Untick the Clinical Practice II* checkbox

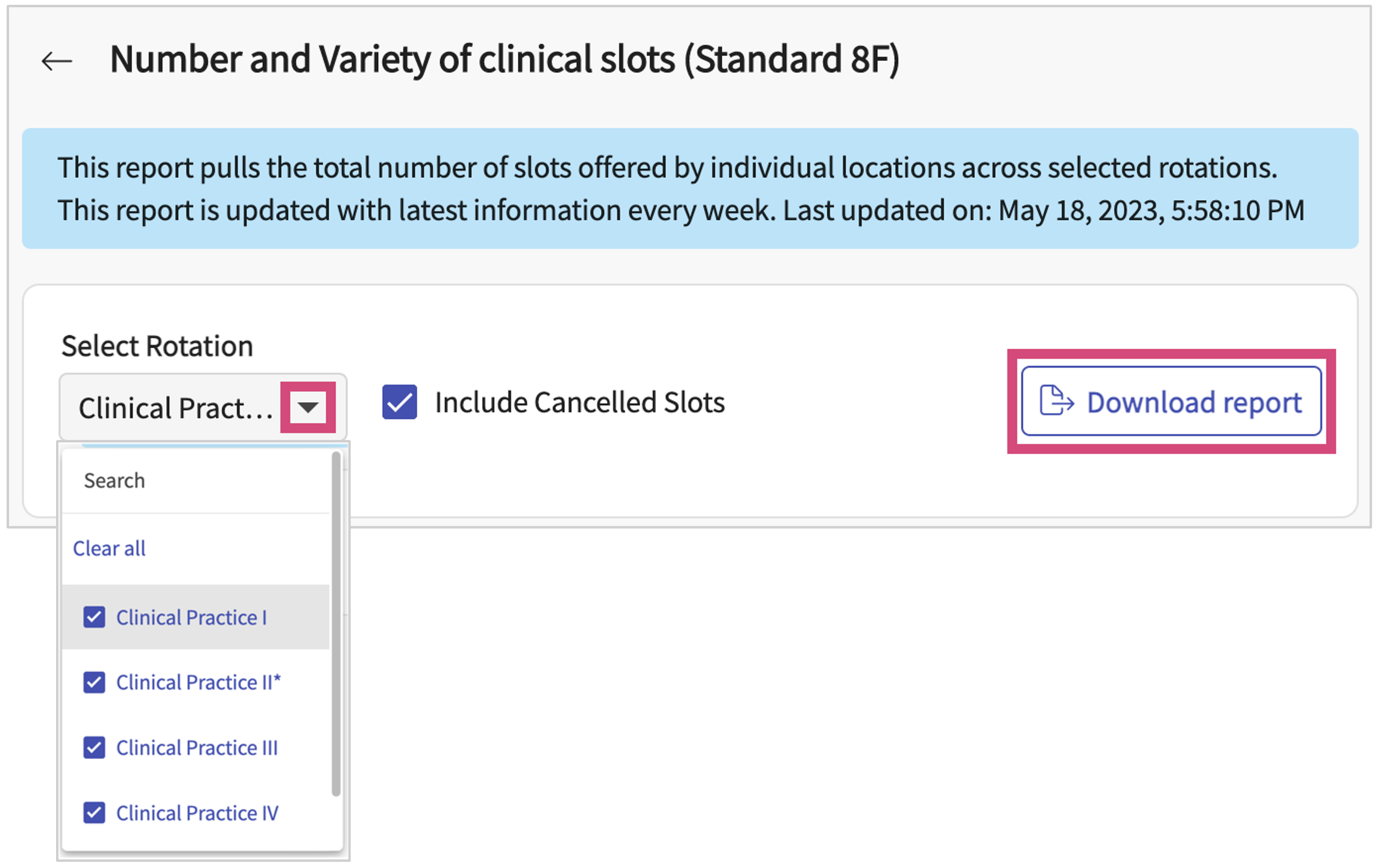click(94, 682)
